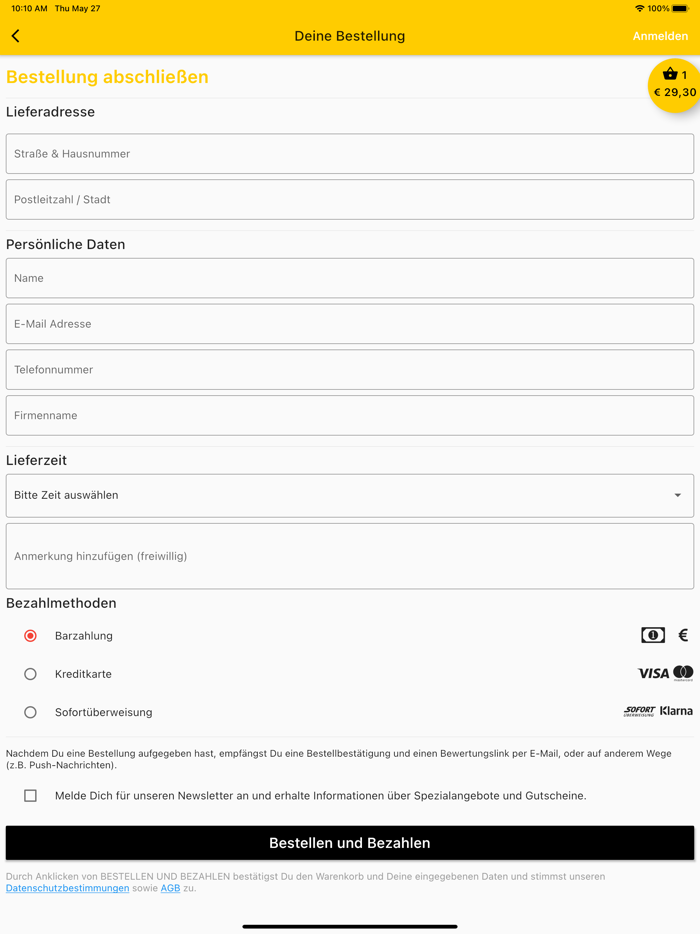Screen dimensions: 700x934
Task: Tap the Sofort Klarna logo
Action: click(x=657, y=711)
